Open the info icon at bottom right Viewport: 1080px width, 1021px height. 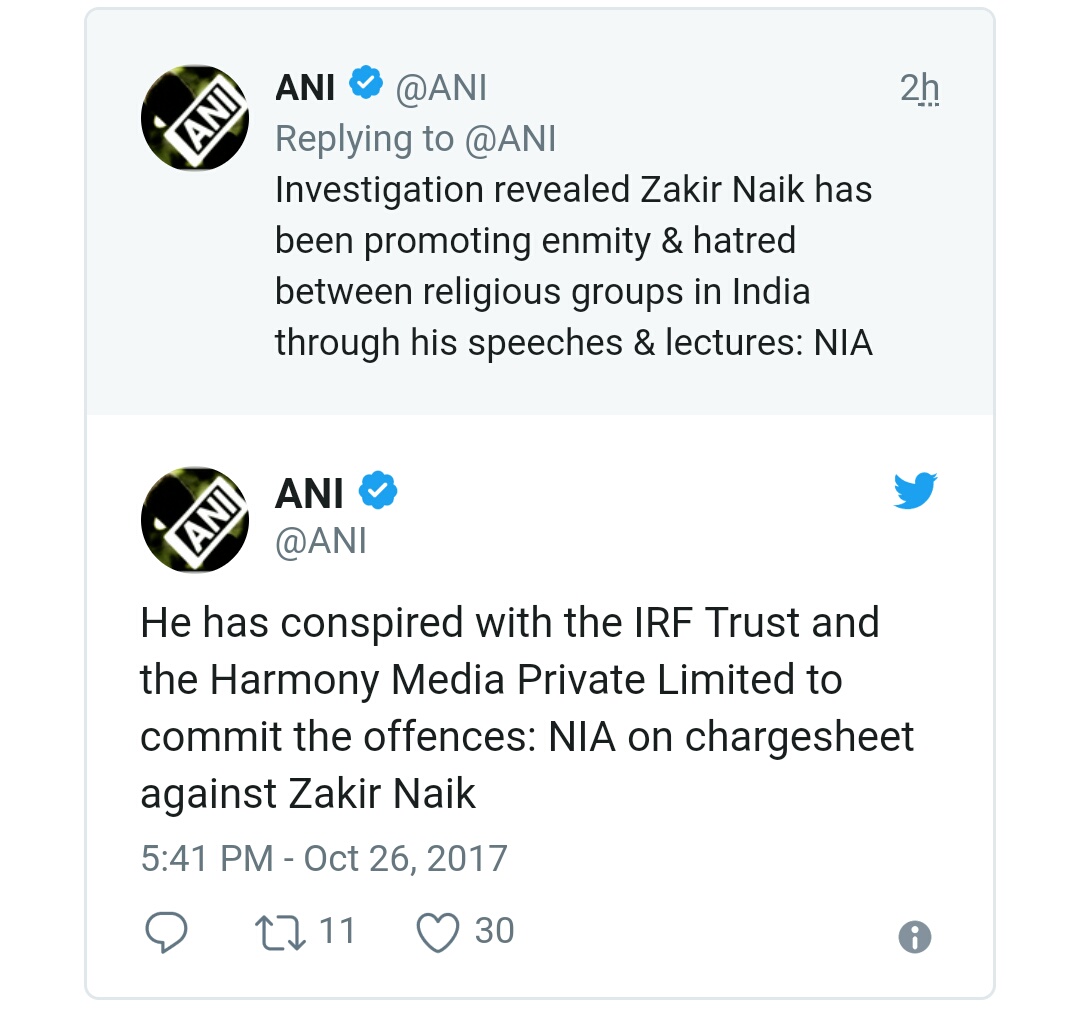[915, 937]
